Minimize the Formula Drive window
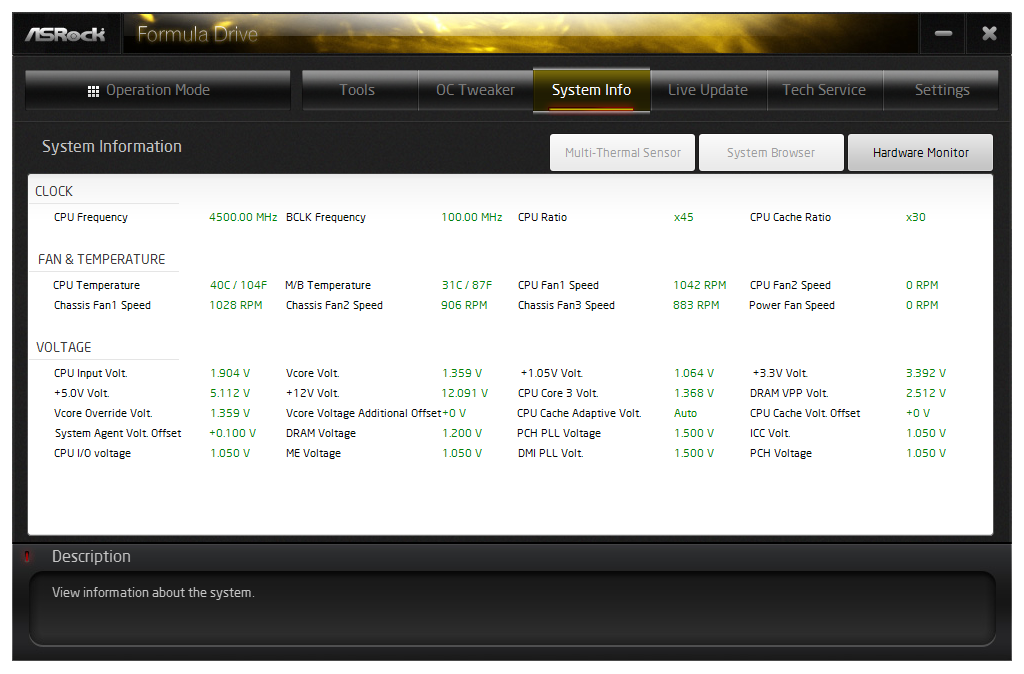The width and height of the screenshot is (1024, 674). (943, 34)
